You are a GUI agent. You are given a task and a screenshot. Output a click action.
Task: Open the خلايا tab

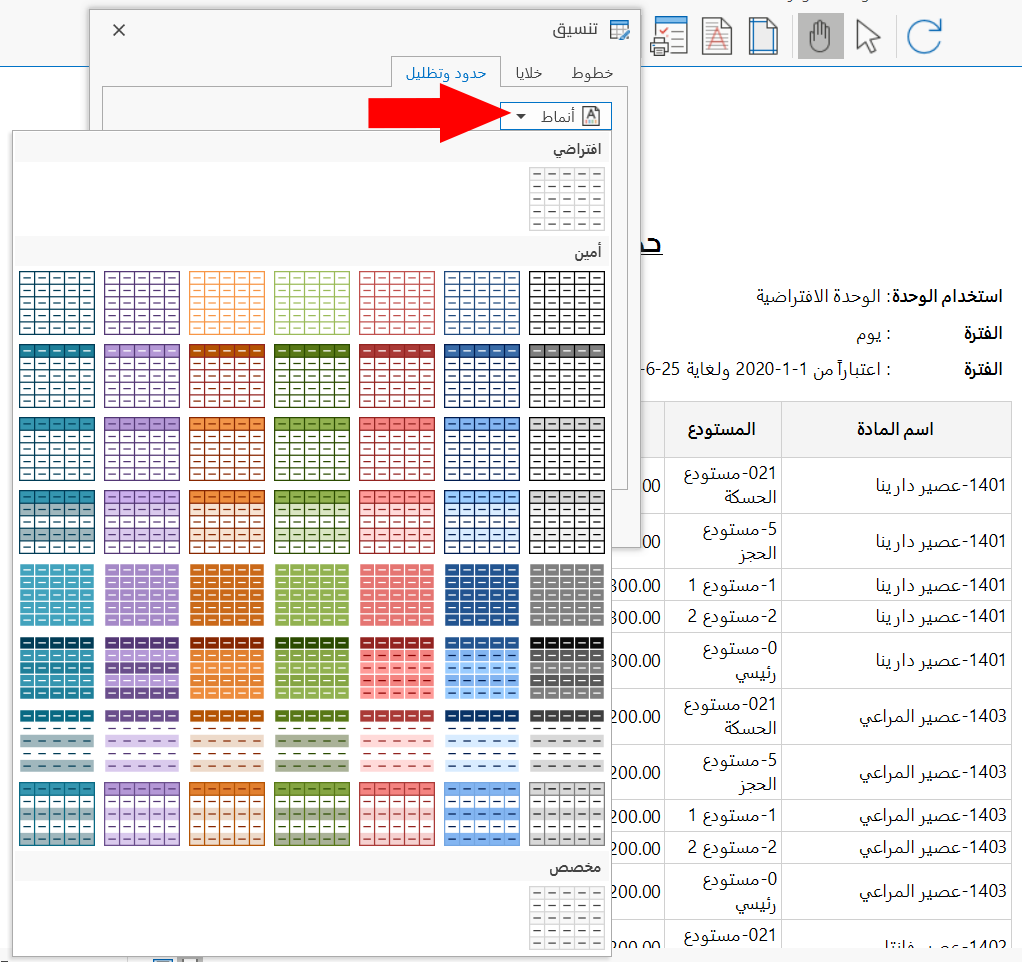529,73
